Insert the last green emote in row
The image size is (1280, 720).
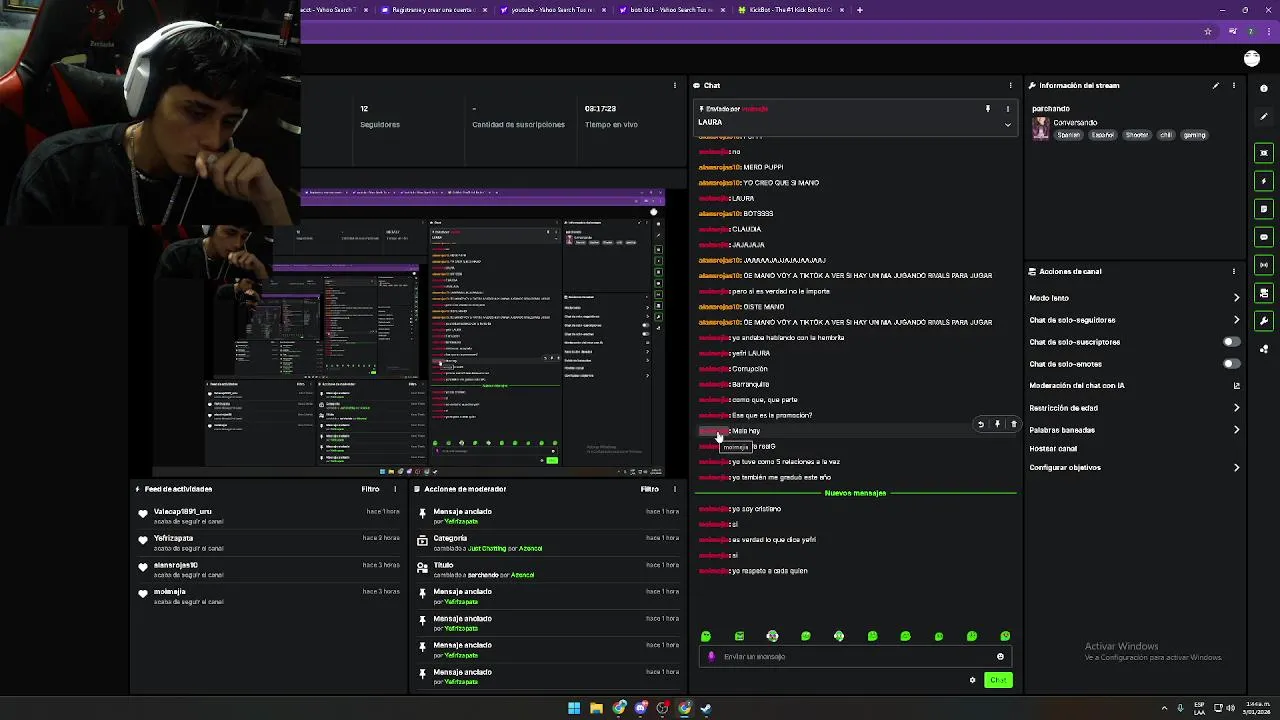click(x=1005, y=636)
